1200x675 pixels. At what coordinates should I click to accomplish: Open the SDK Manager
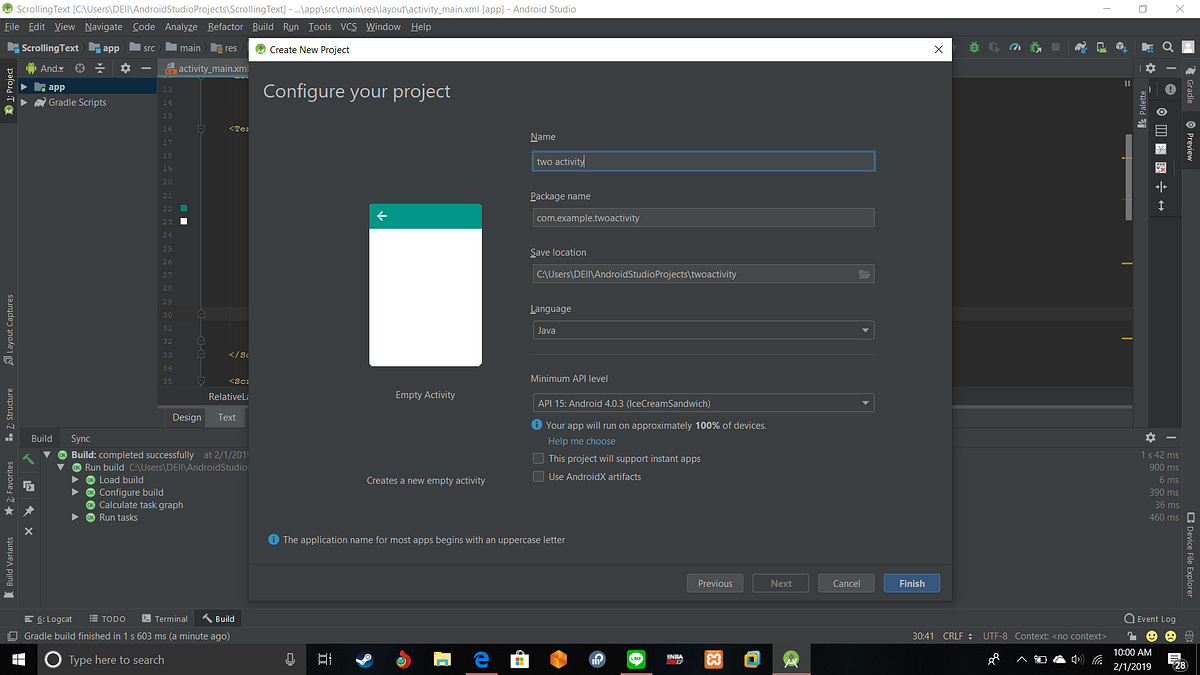1121,47
